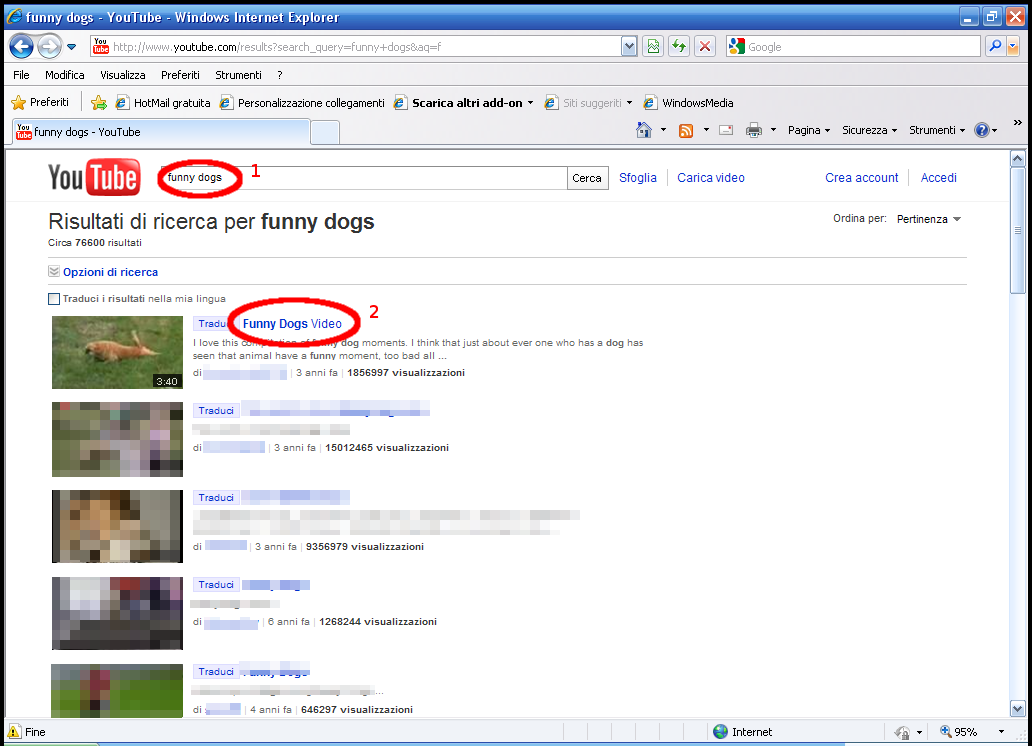Open the Preferiti menu in menu bar

[180, 75]
